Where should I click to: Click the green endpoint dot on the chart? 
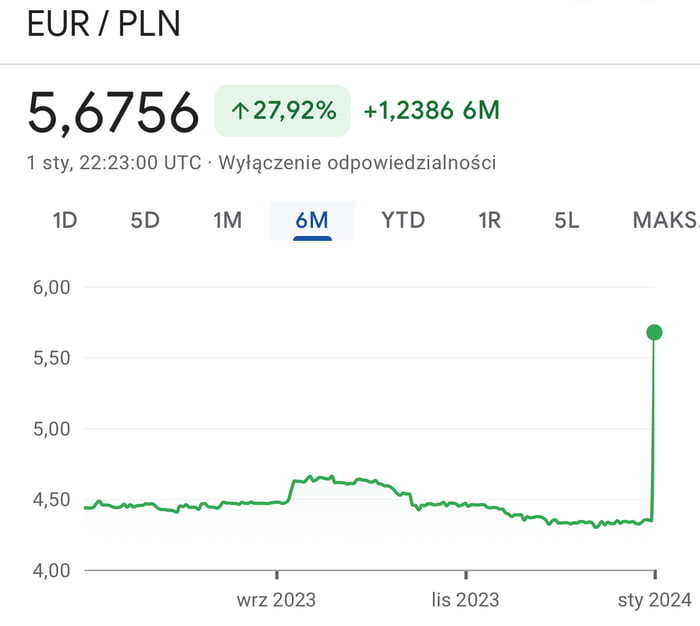(654, 332)
